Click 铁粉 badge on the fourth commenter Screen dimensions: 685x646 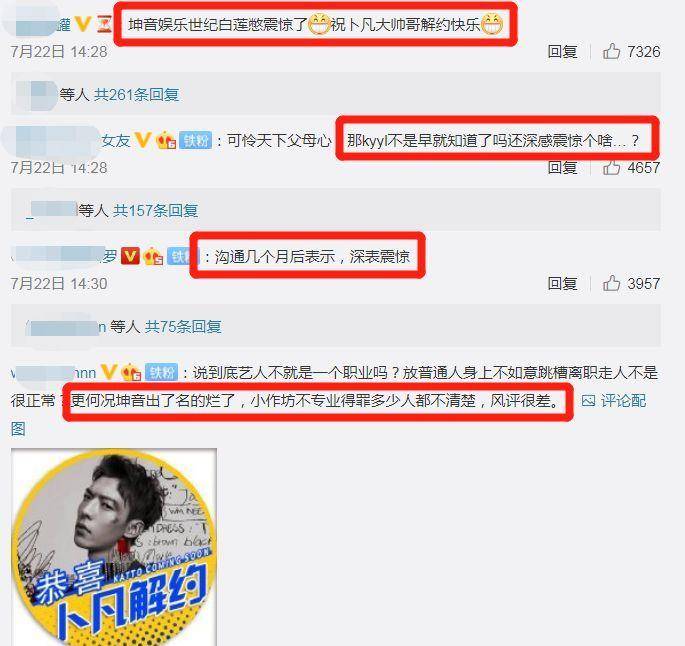point(162,372)
